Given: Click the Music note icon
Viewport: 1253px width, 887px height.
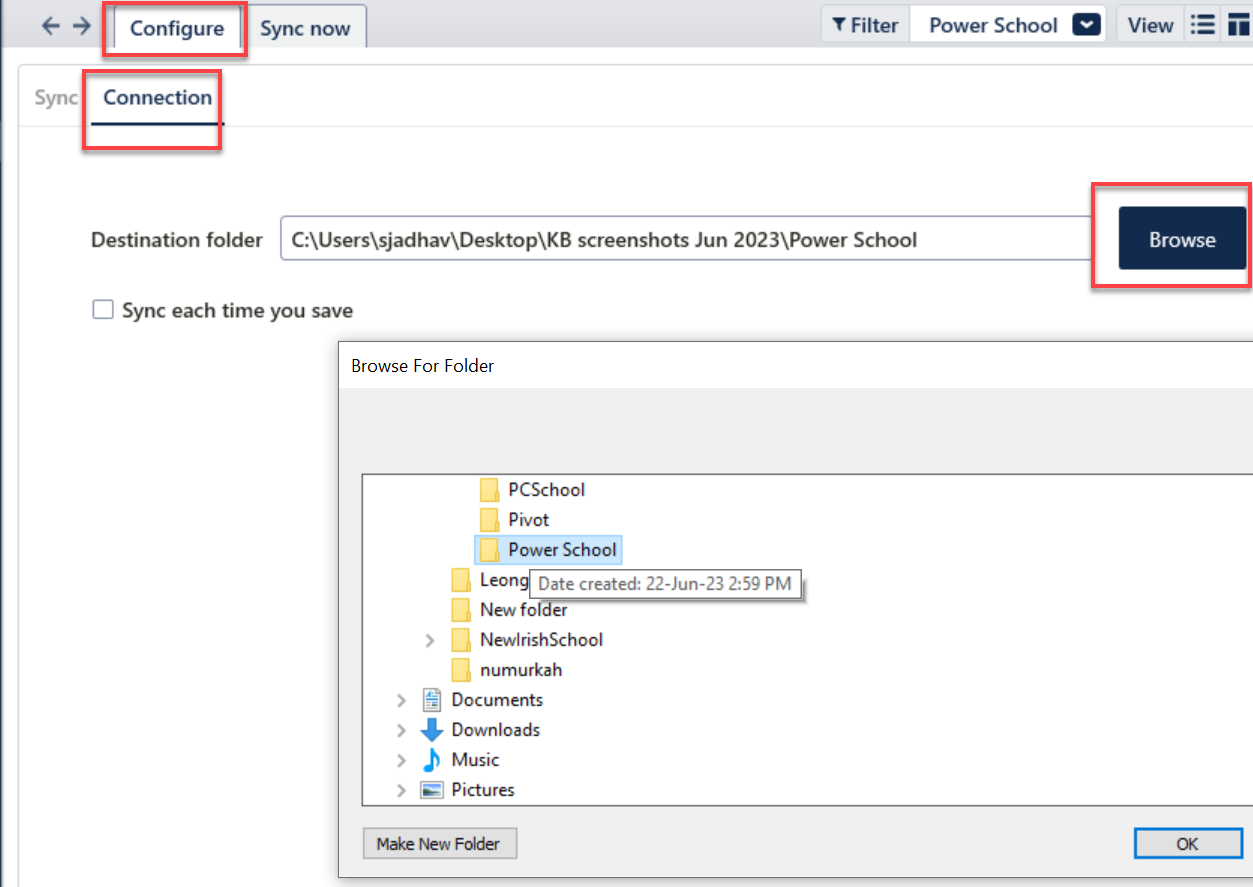Looking at the screenshot, I should click(432, 760).
